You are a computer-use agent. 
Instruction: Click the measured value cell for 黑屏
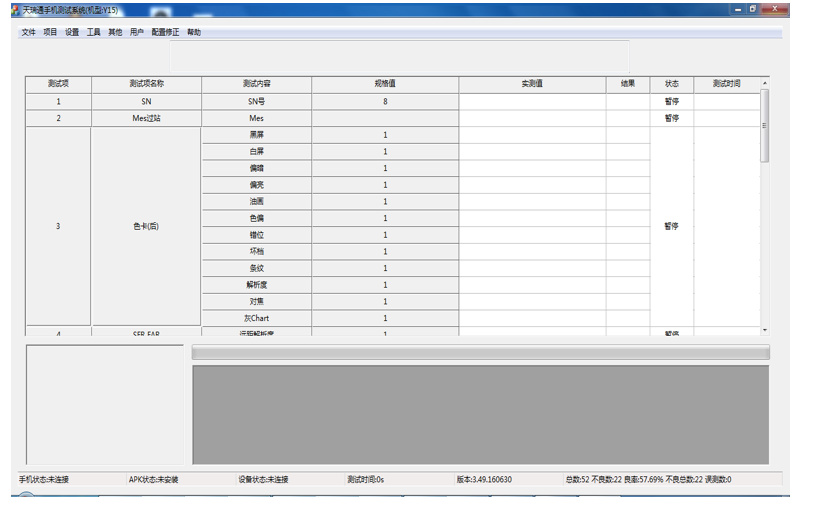[532, 135]
